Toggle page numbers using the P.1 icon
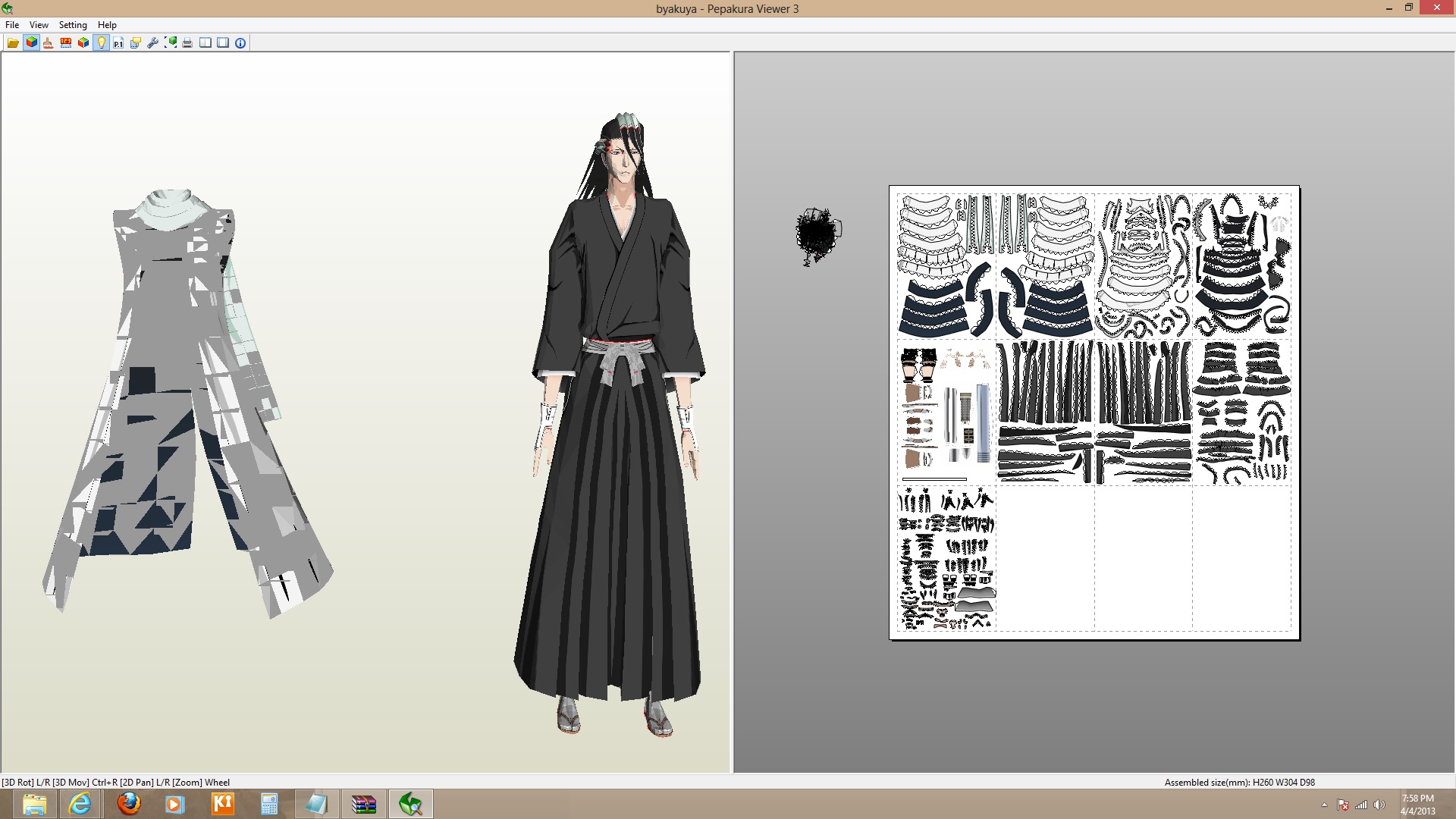 [118, 43]
